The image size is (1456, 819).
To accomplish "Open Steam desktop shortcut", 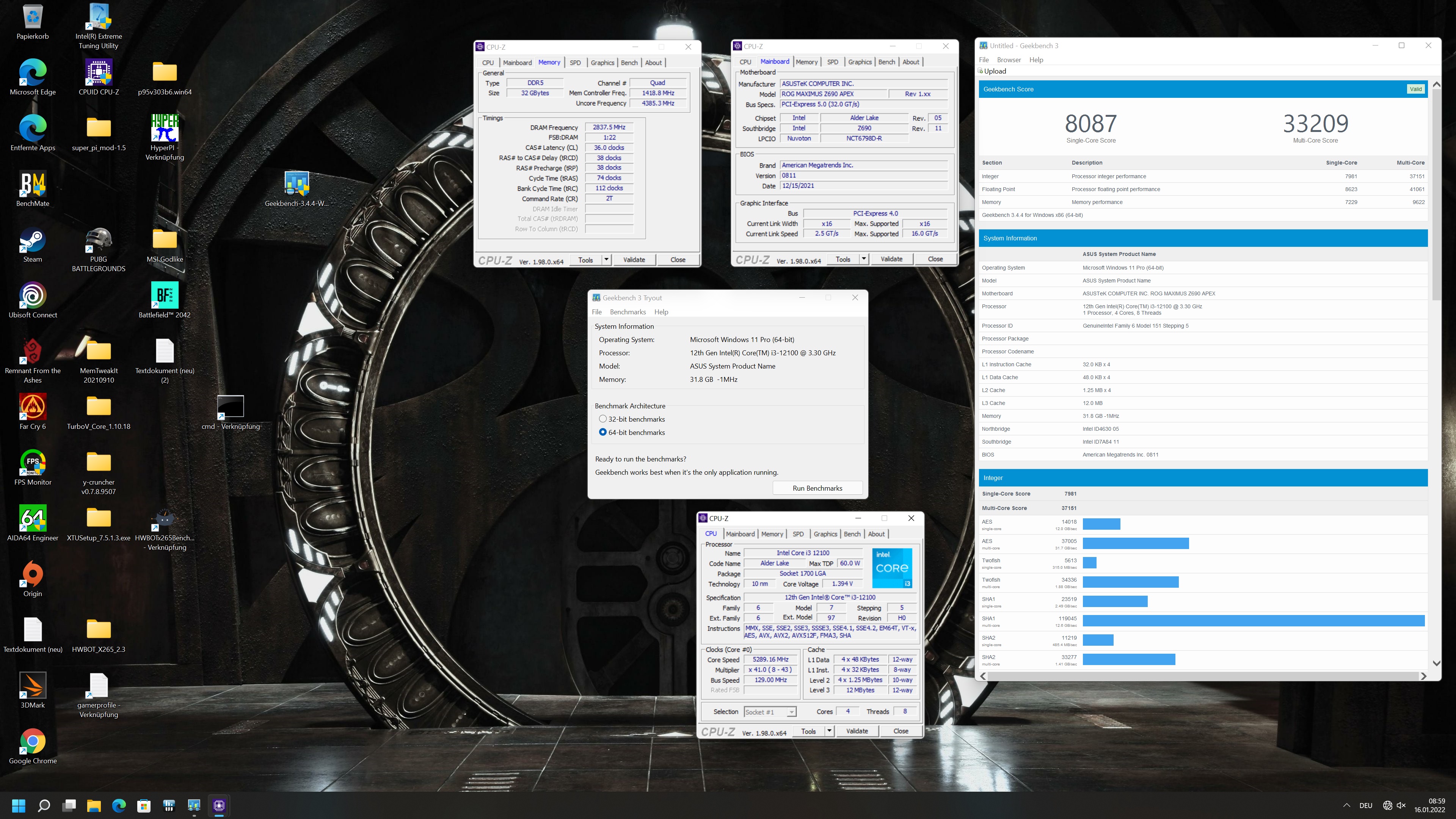I will click(33, 244).
